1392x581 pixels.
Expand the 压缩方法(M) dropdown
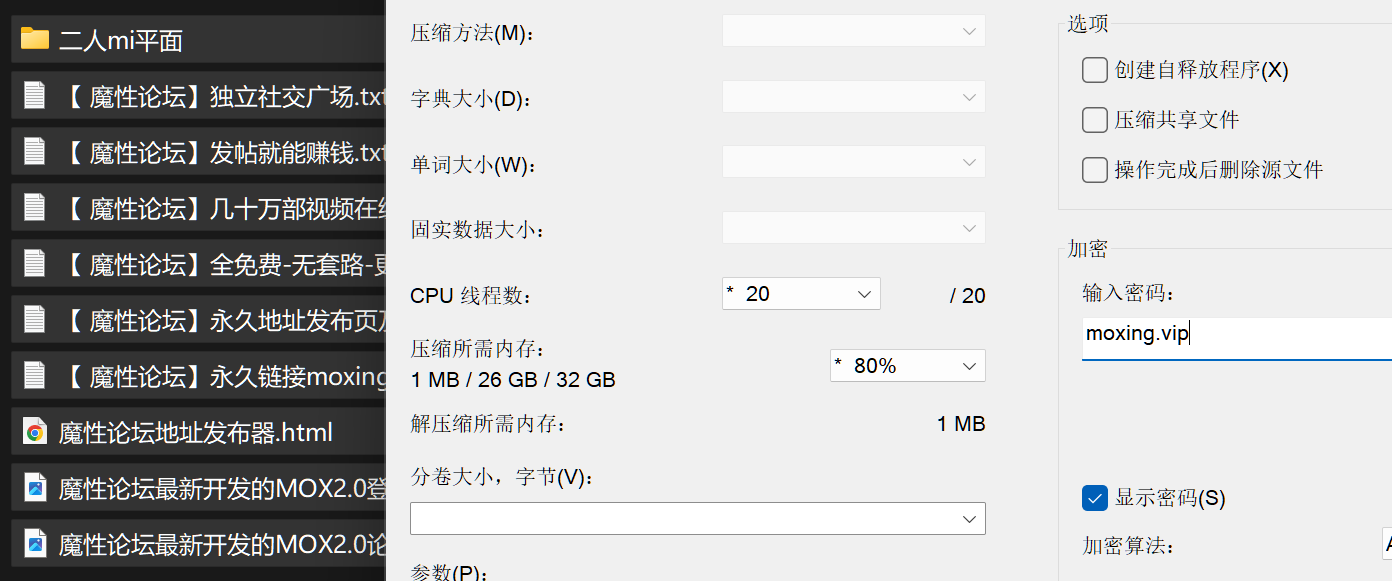coord(853,31)
